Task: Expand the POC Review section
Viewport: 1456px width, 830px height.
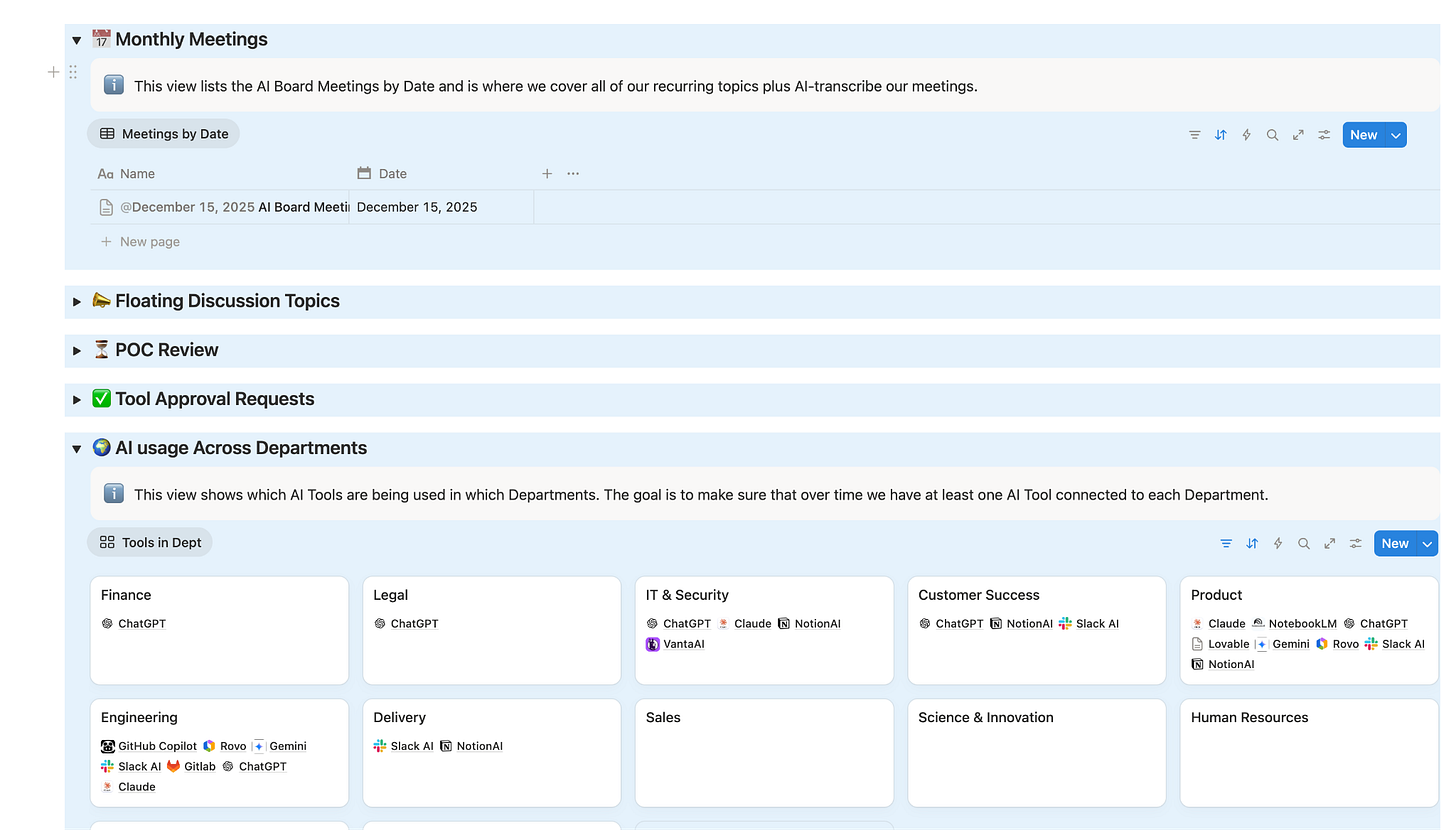Action: pyautogui.click(x=77, y=351)
